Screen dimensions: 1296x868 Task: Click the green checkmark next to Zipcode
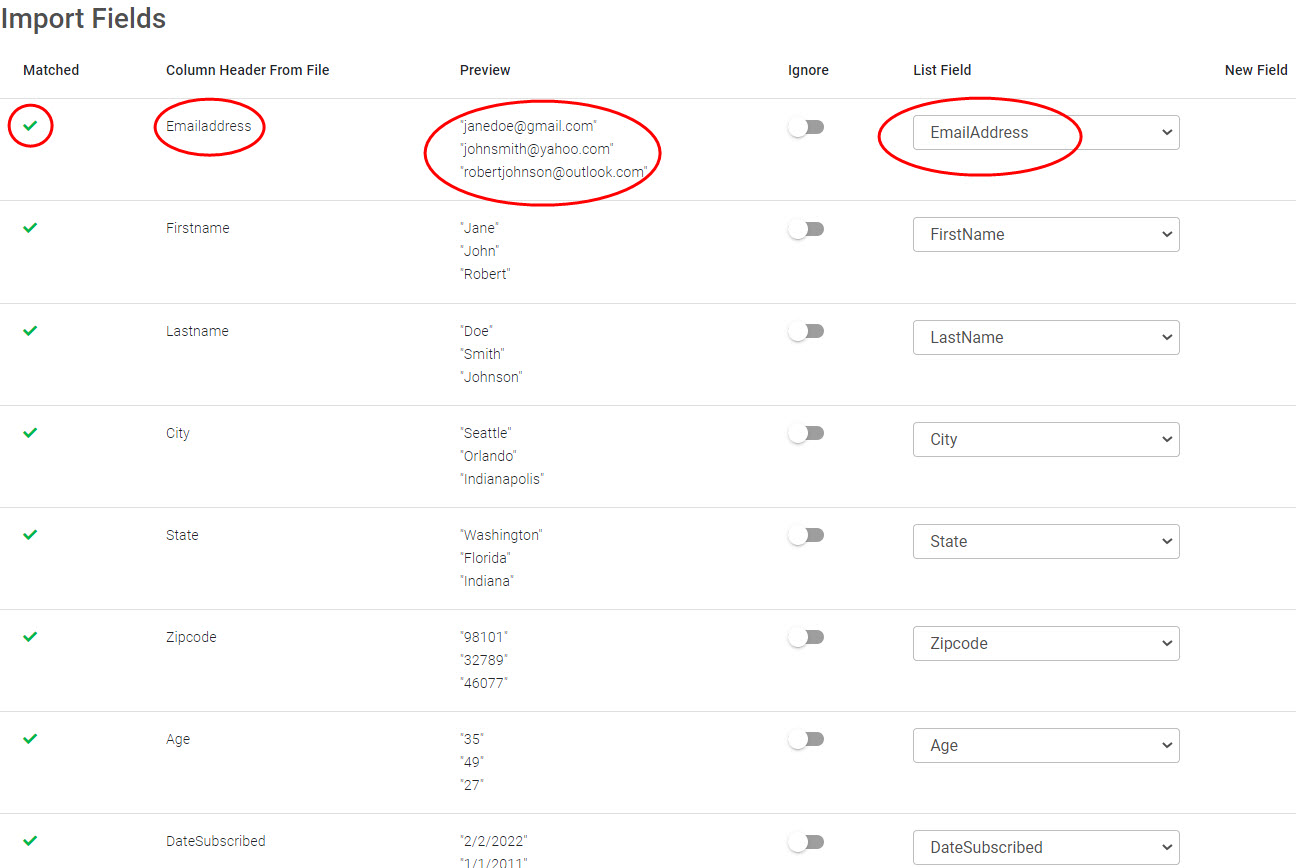[x=30, y=636]
